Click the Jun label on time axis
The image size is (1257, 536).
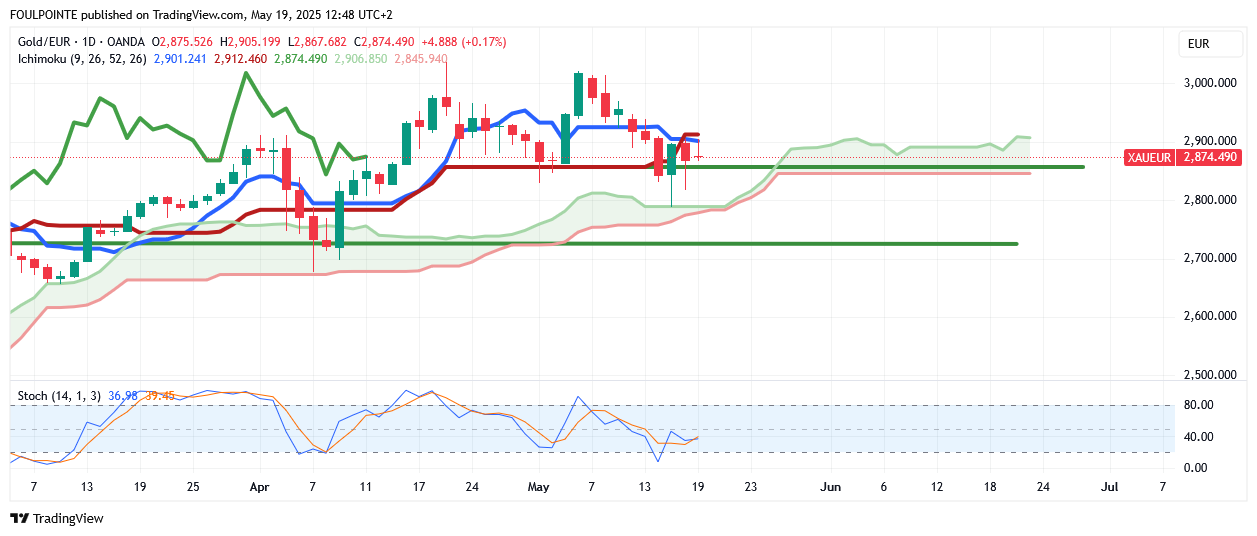830,487
